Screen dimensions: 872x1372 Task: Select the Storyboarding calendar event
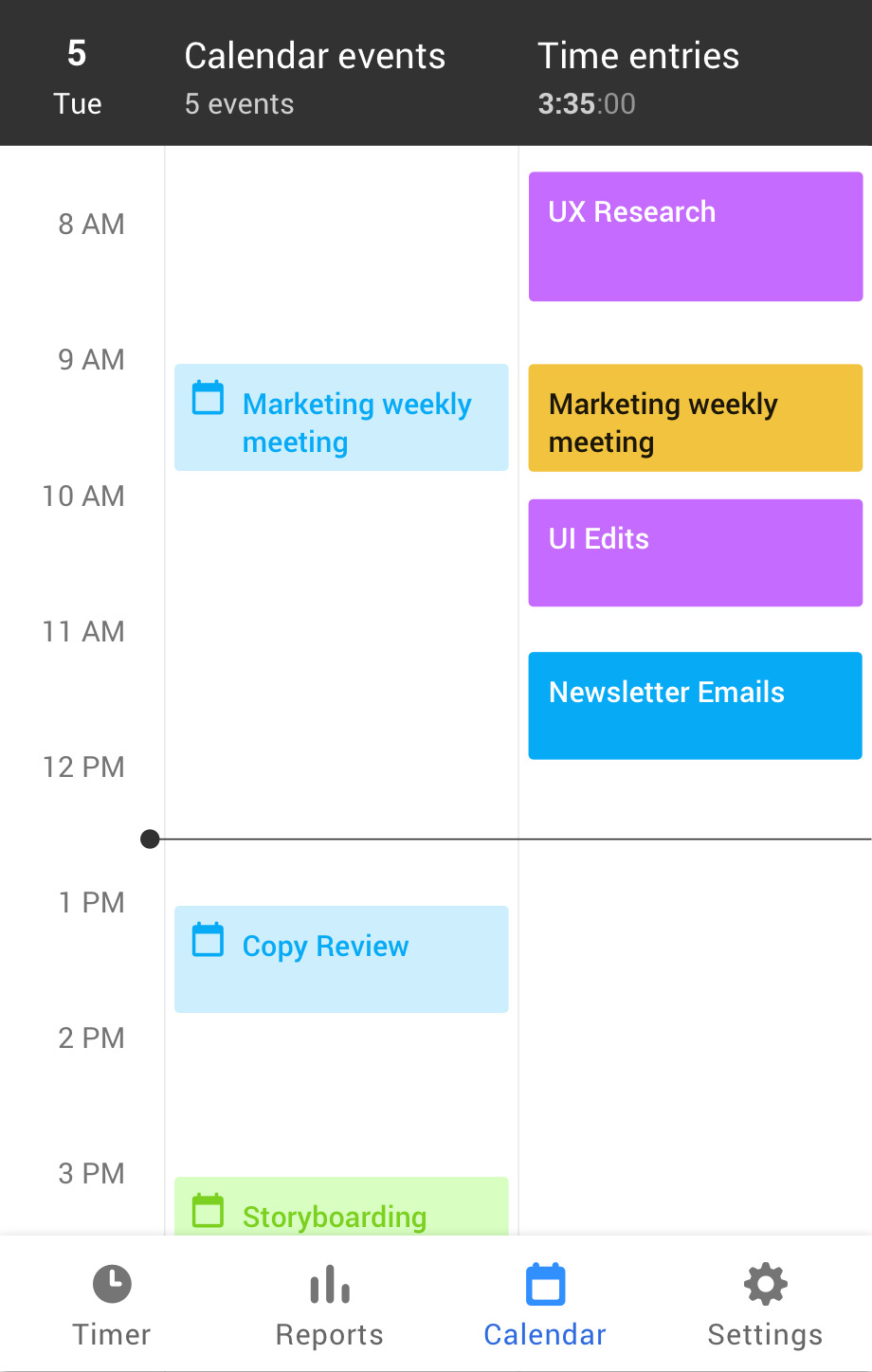point(341,1206)
